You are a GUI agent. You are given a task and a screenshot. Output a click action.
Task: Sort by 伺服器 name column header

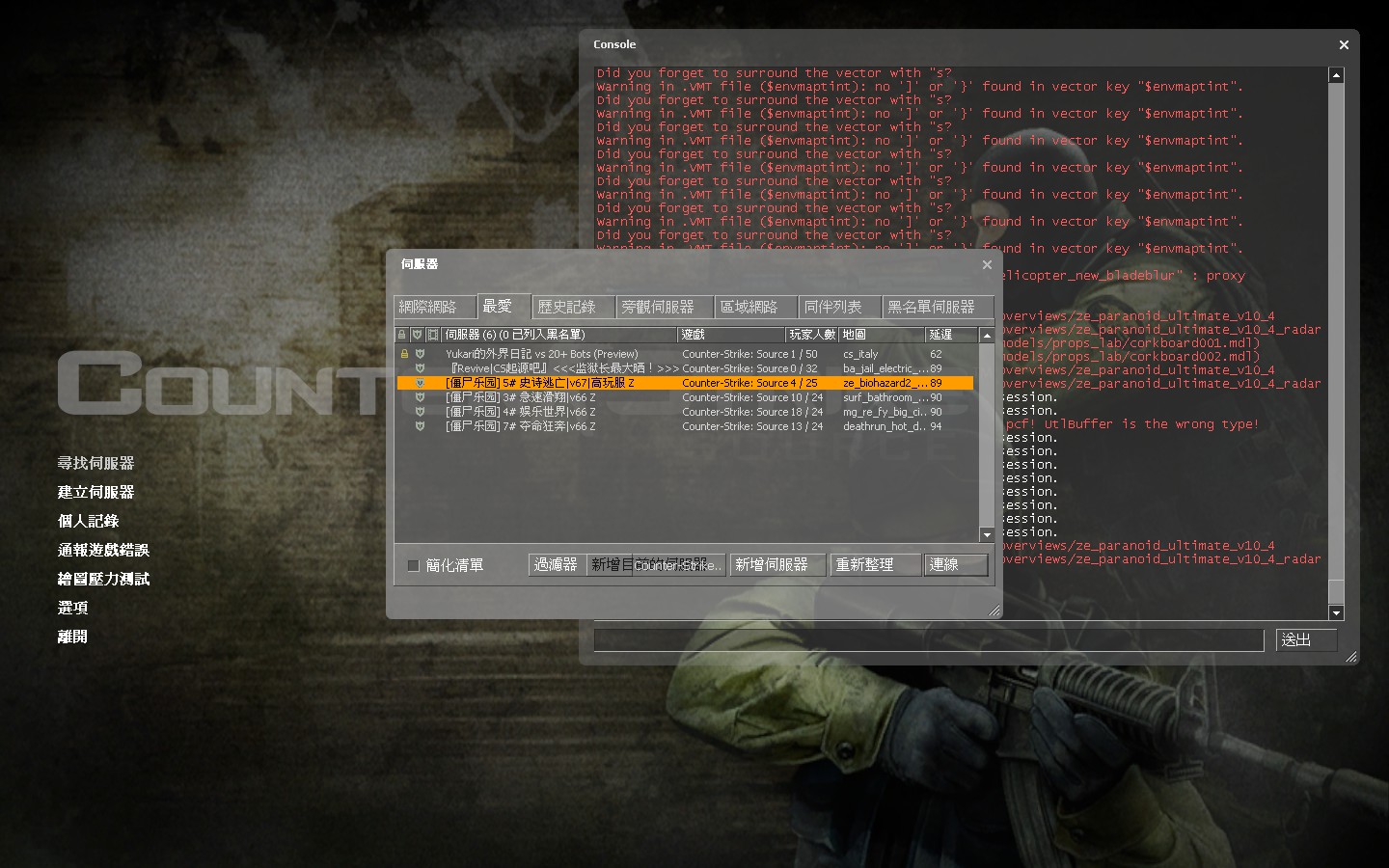[559, 335]
